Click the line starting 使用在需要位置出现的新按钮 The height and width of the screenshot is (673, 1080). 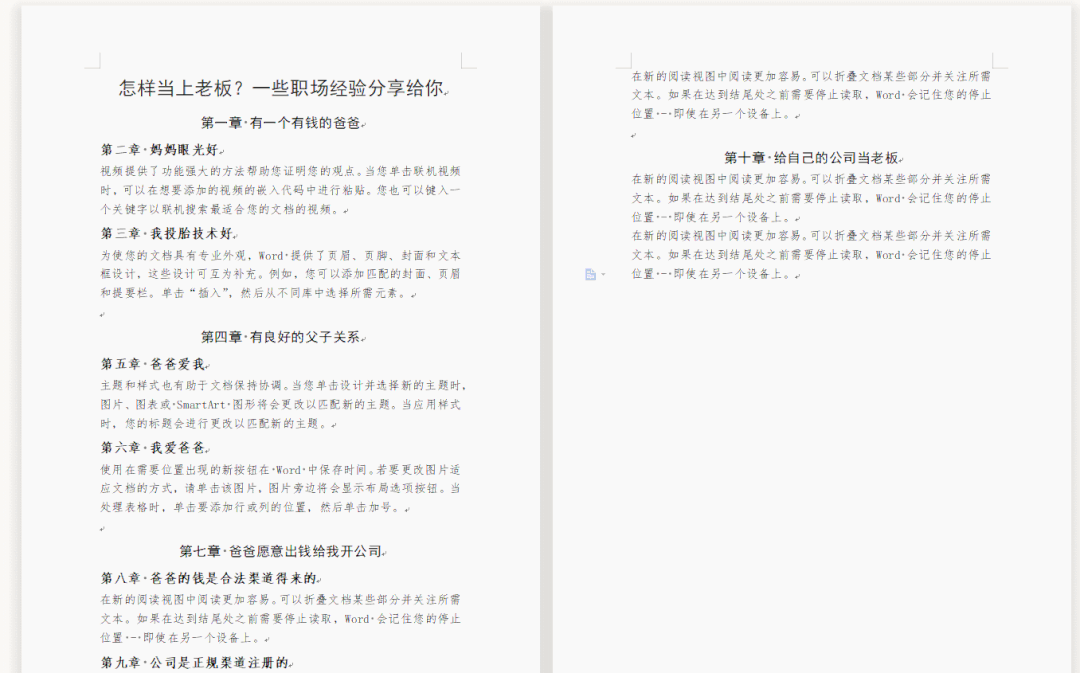click(280, 470)
